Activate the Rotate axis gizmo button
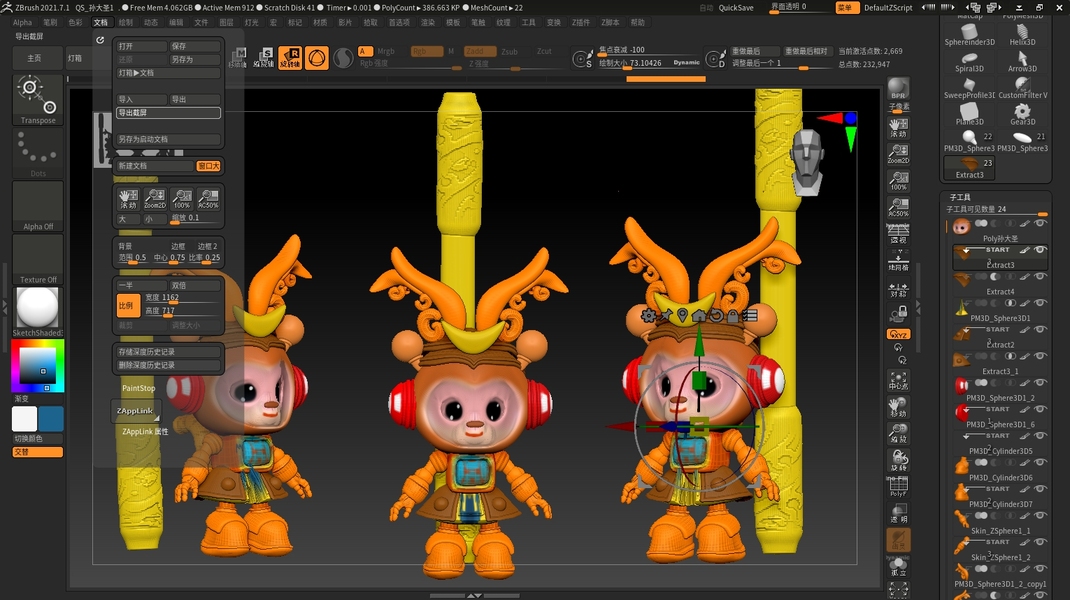The image size is (1070, 600). (290, 58)
